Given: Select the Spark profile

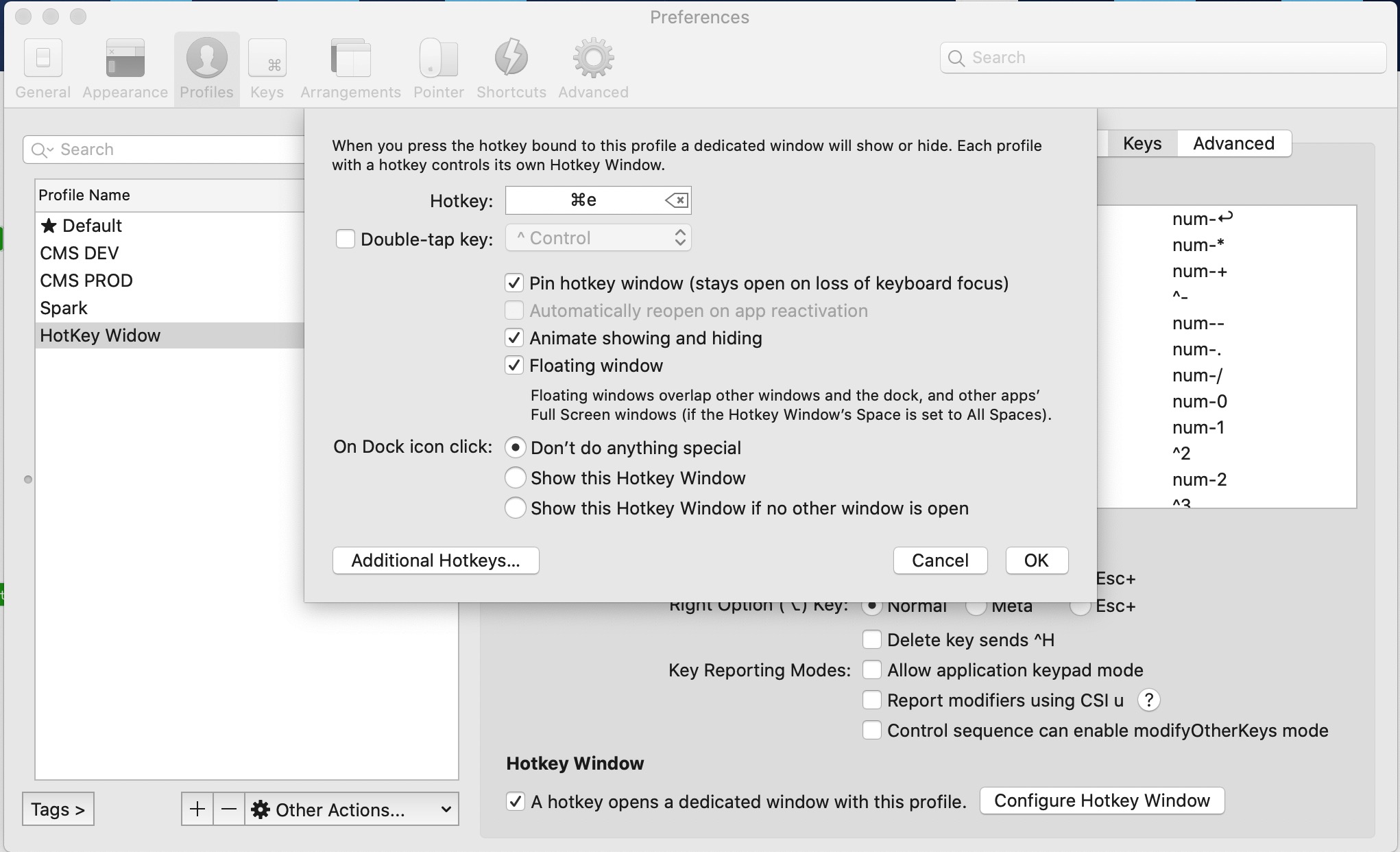Looking at the screenshot, I should [170, 308].
